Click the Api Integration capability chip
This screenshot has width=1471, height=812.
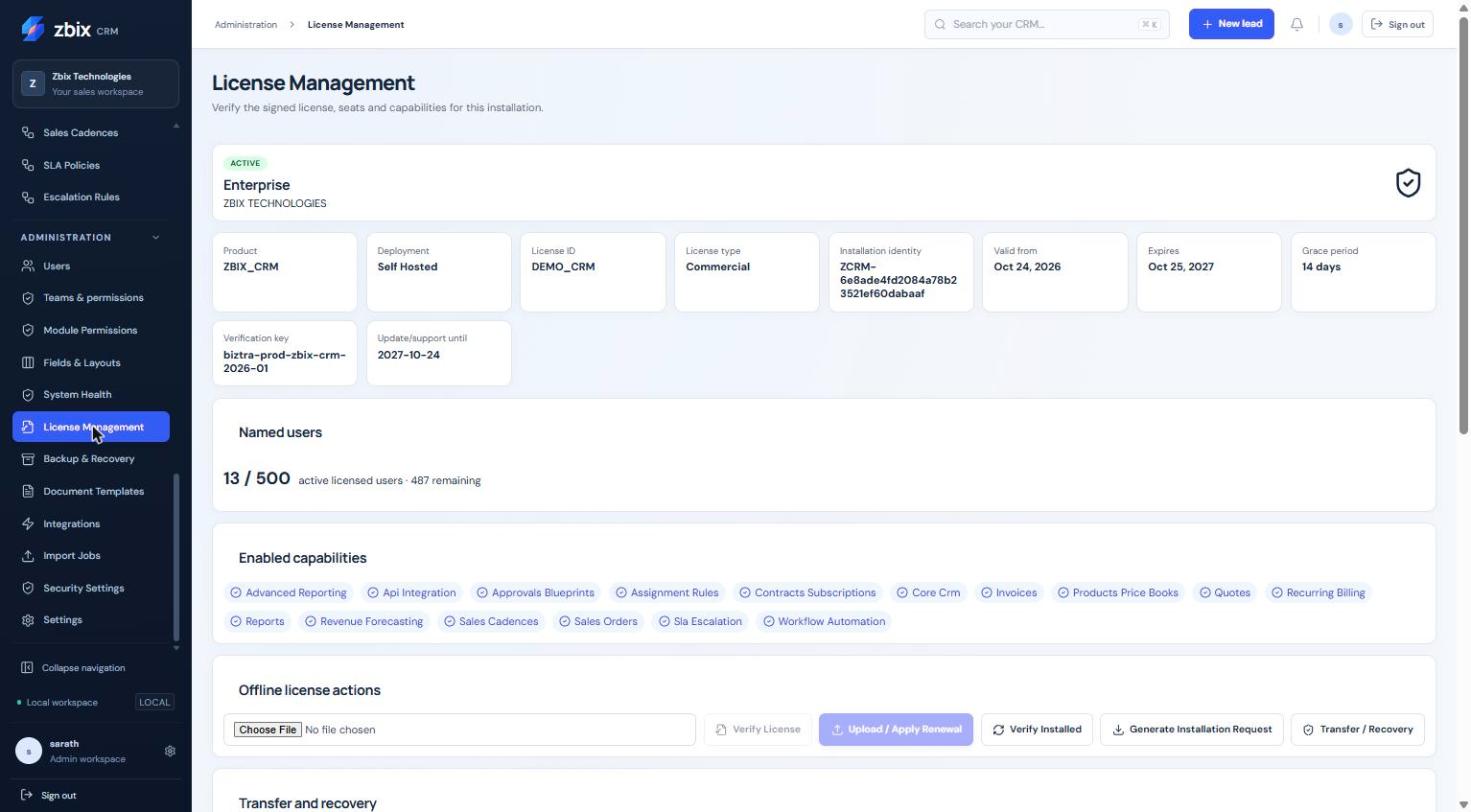click(411, 593)
